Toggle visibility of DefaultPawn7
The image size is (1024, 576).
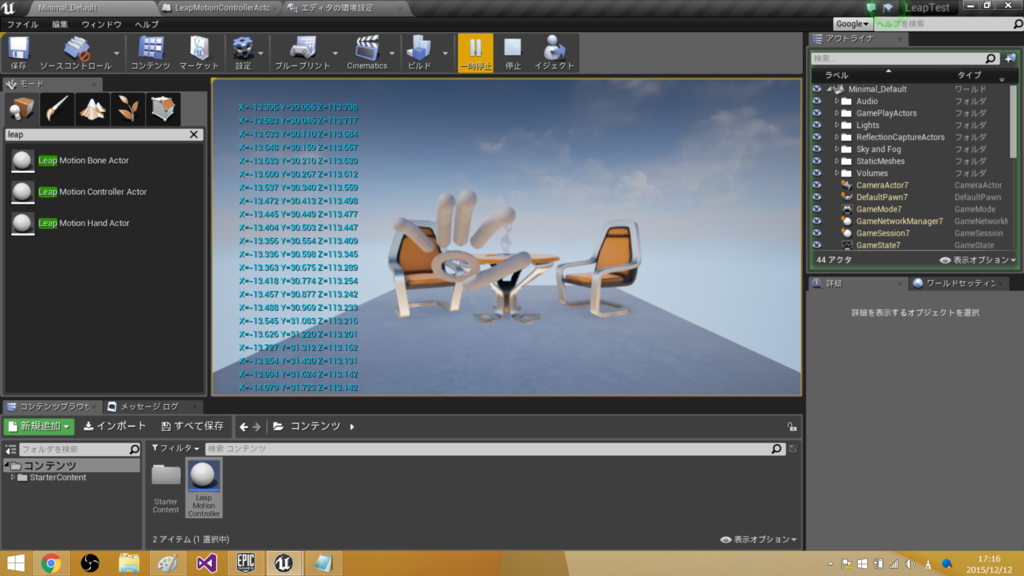(x=817, y=197)
